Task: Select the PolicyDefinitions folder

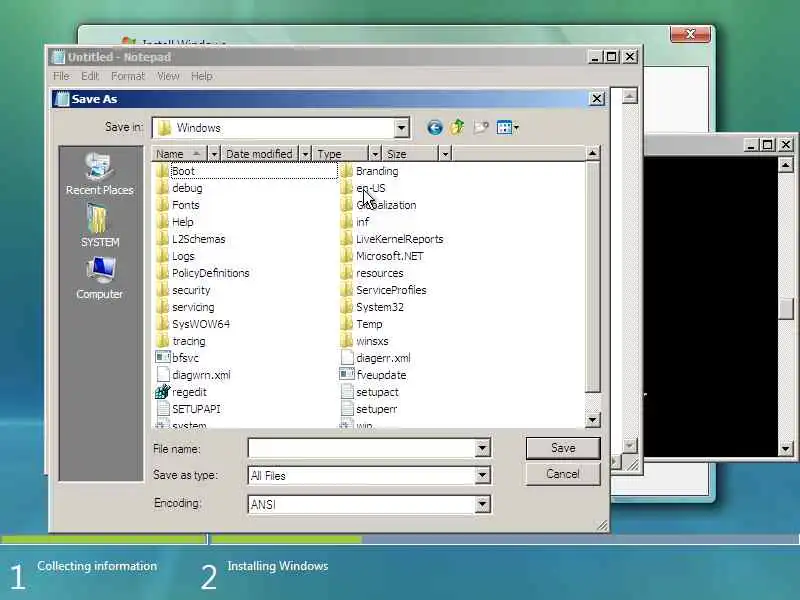Action: [203, 273]
